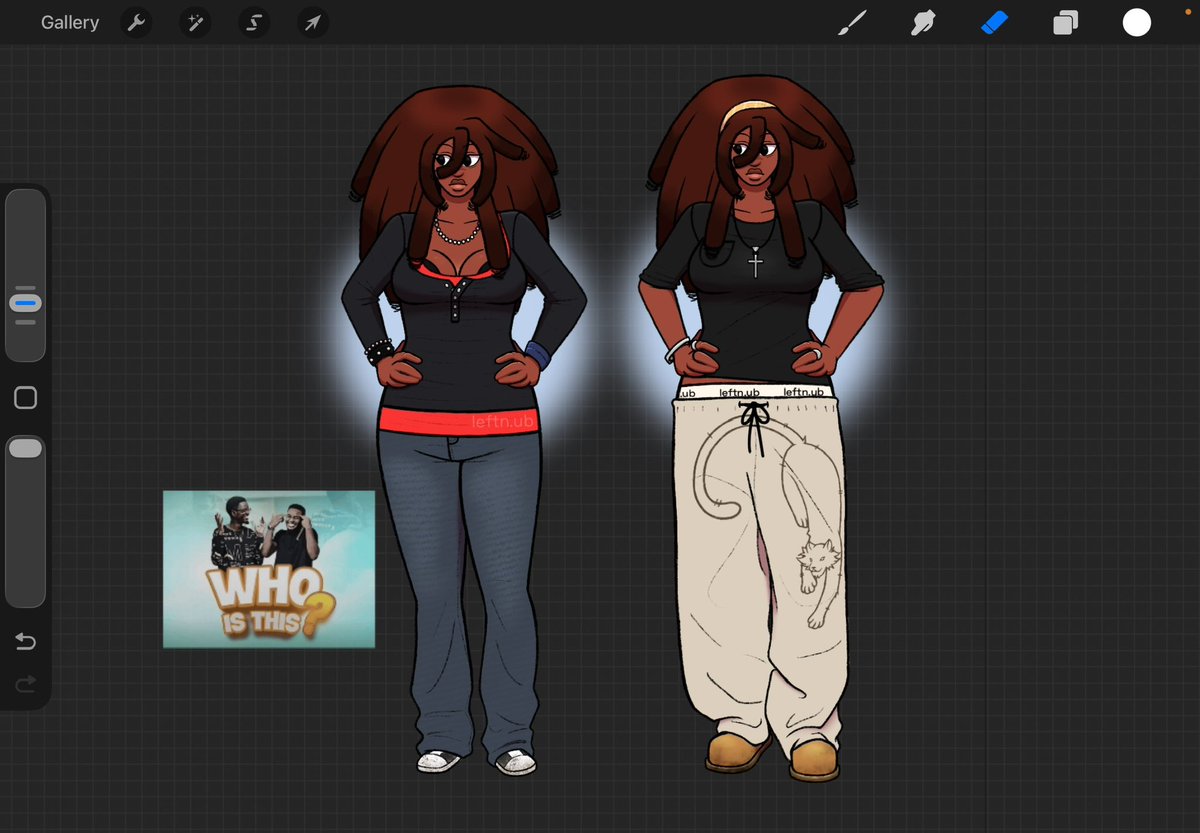Open the Gallery view
This screenshot has height=833, width=1200.
(x=70, y=22)
